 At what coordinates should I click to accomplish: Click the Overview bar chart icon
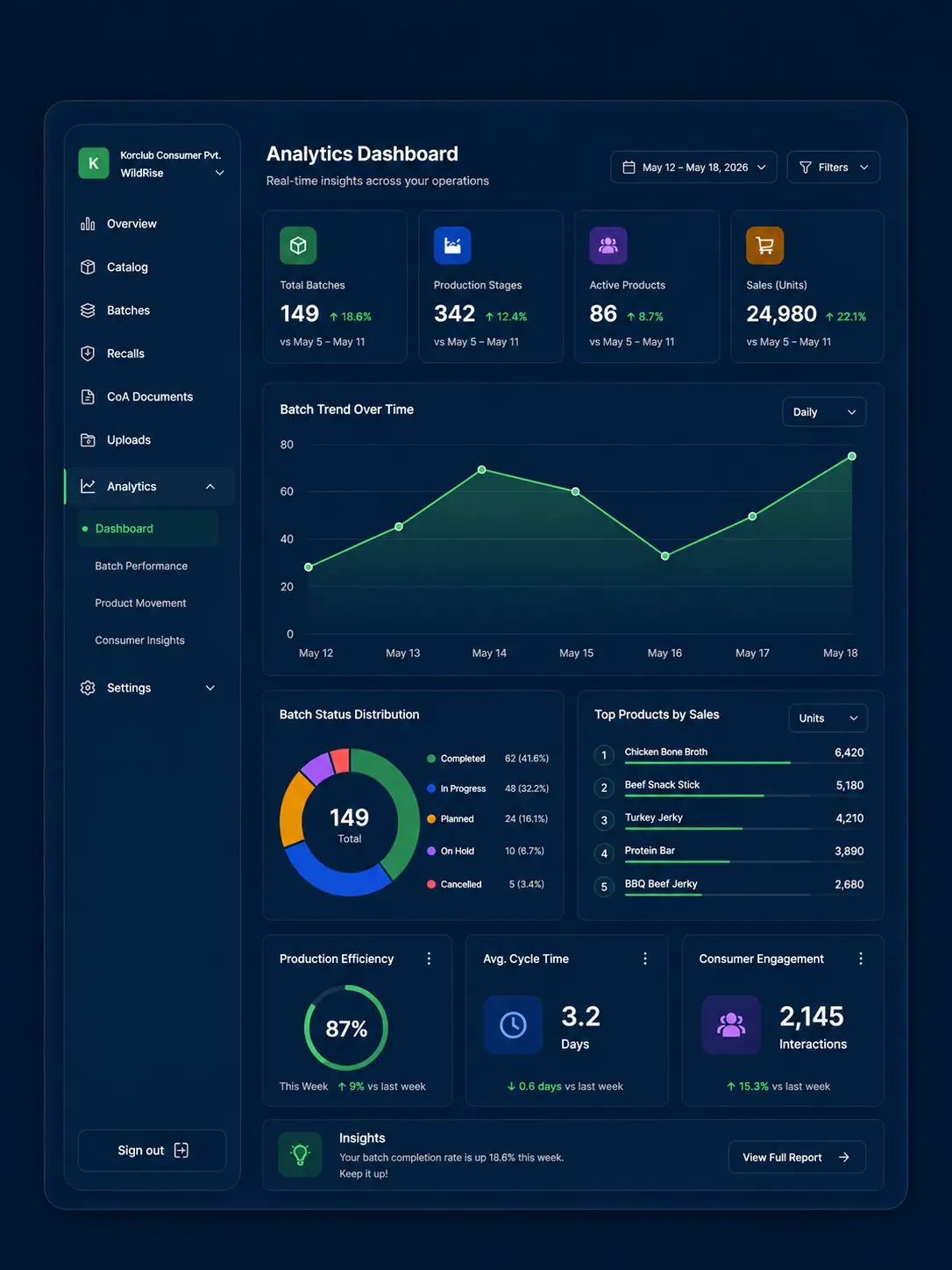88,224
